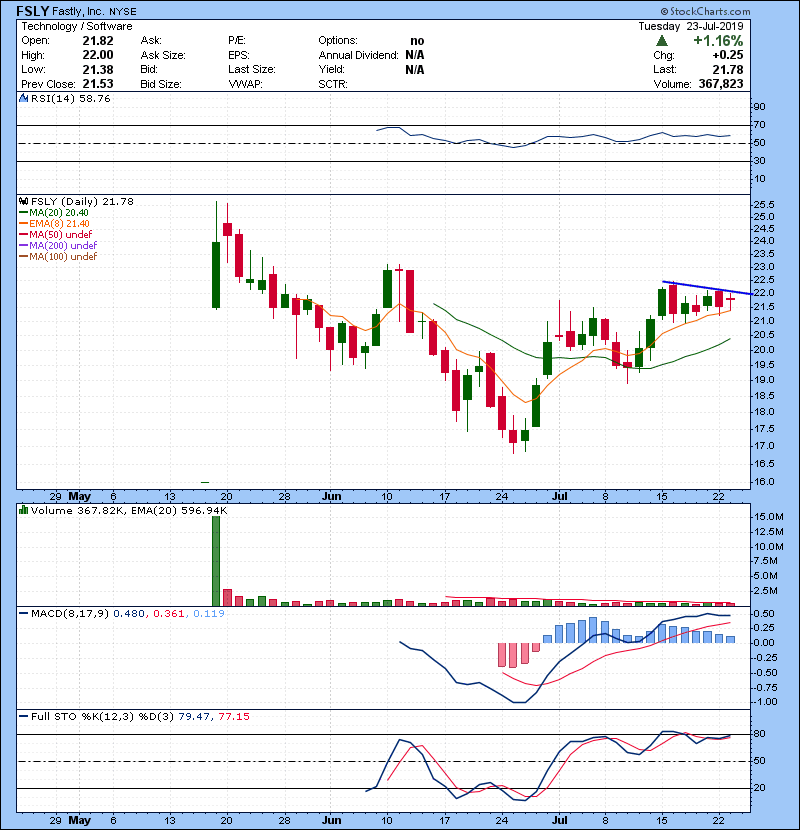Click the Low value 21.38

tap(98, 69)
